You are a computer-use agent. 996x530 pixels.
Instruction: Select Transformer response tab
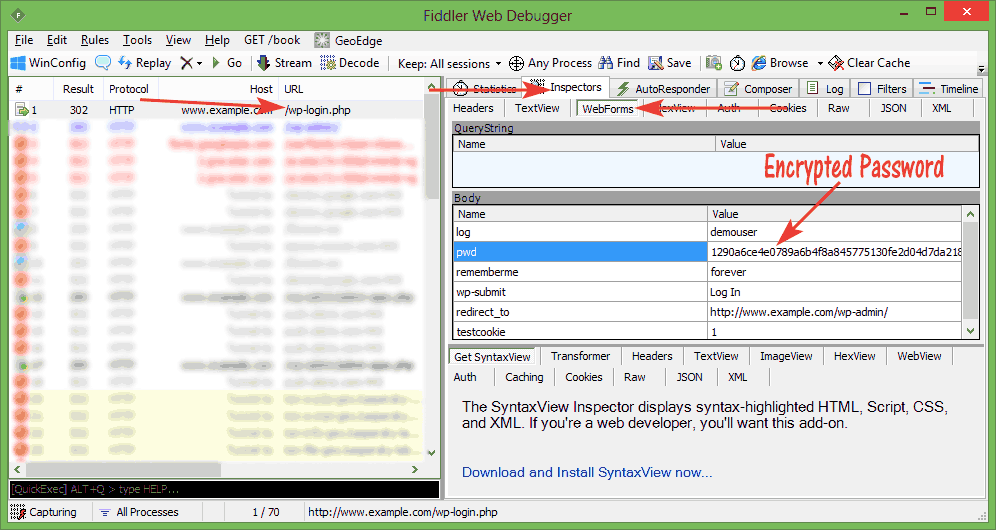tap(580, 356)
